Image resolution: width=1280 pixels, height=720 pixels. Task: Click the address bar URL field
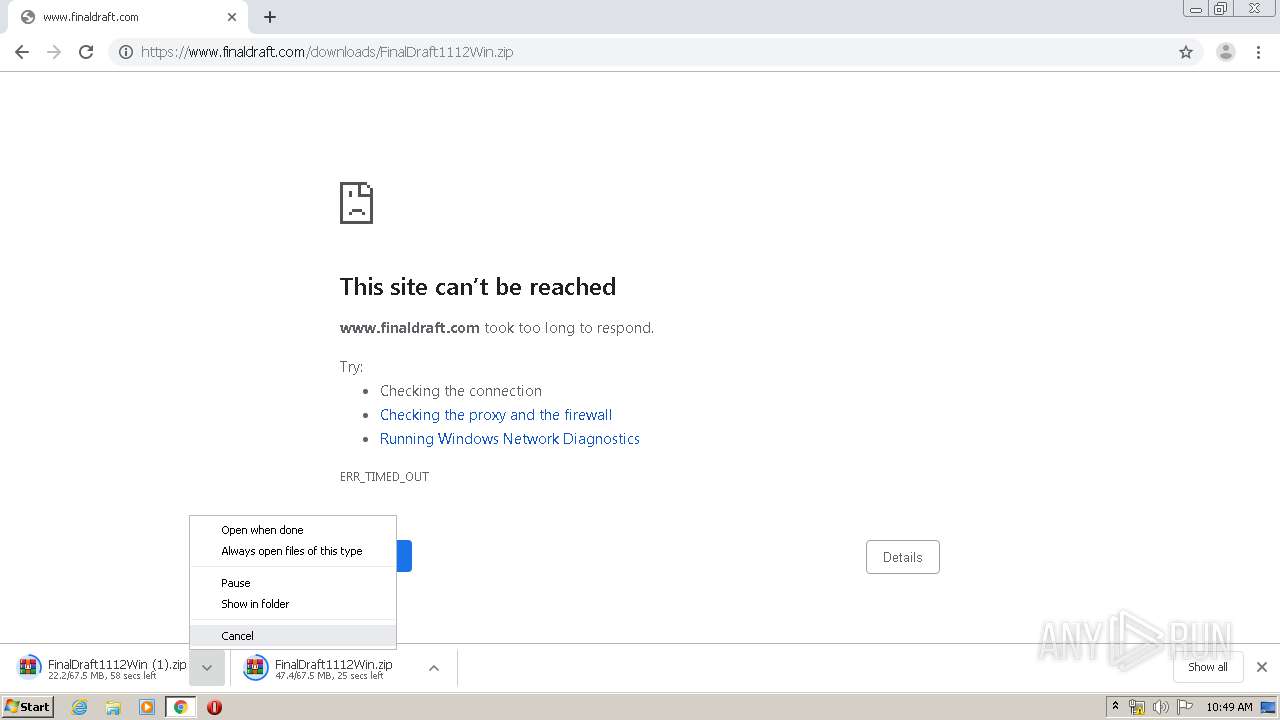click(x=640, y=52)
